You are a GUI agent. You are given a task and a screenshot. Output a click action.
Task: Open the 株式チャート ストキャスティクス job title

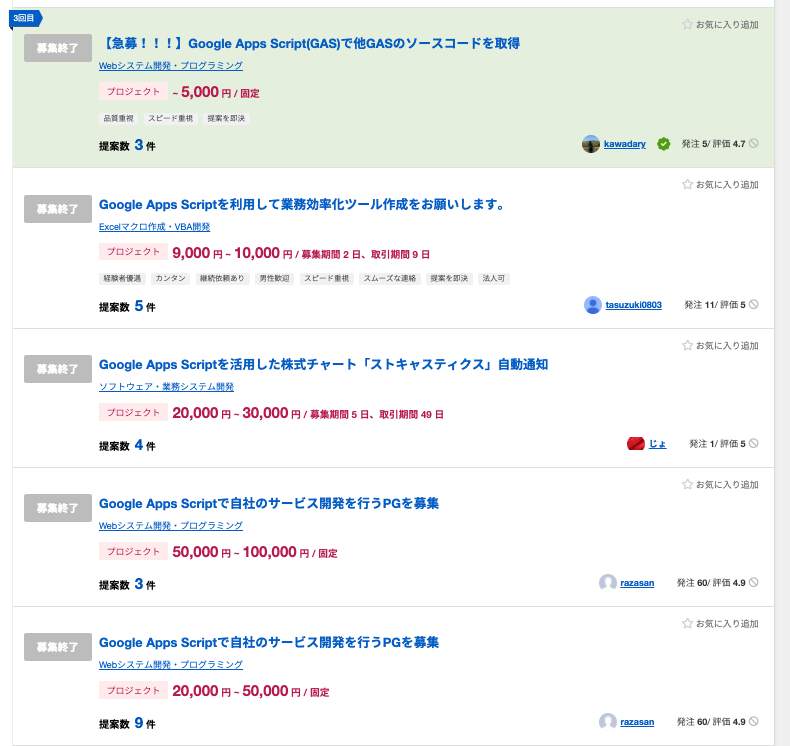click(323, 365)
